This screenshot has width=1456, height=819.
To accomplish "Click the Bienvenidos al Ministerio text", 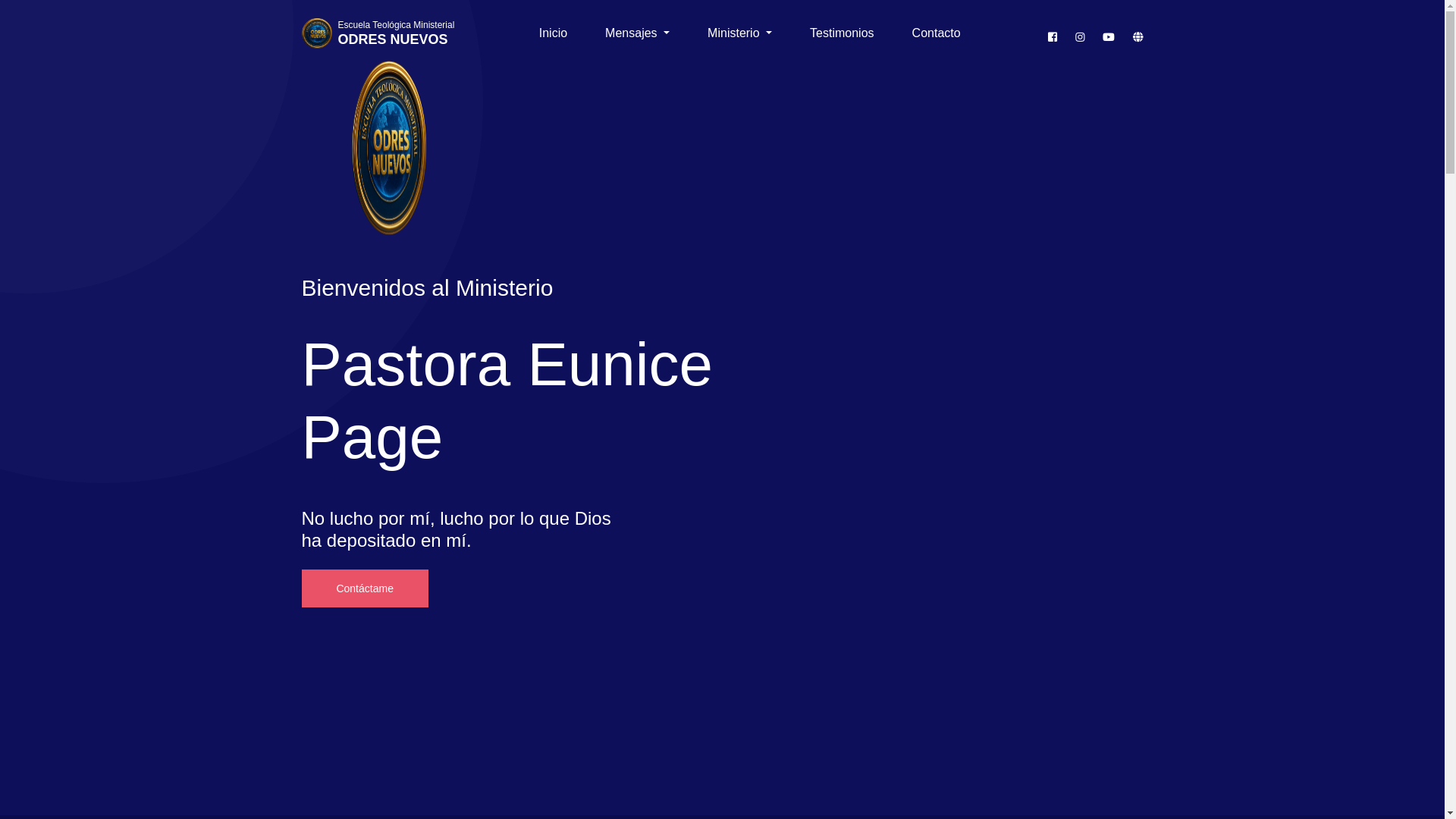I will (x=427, y=288).
